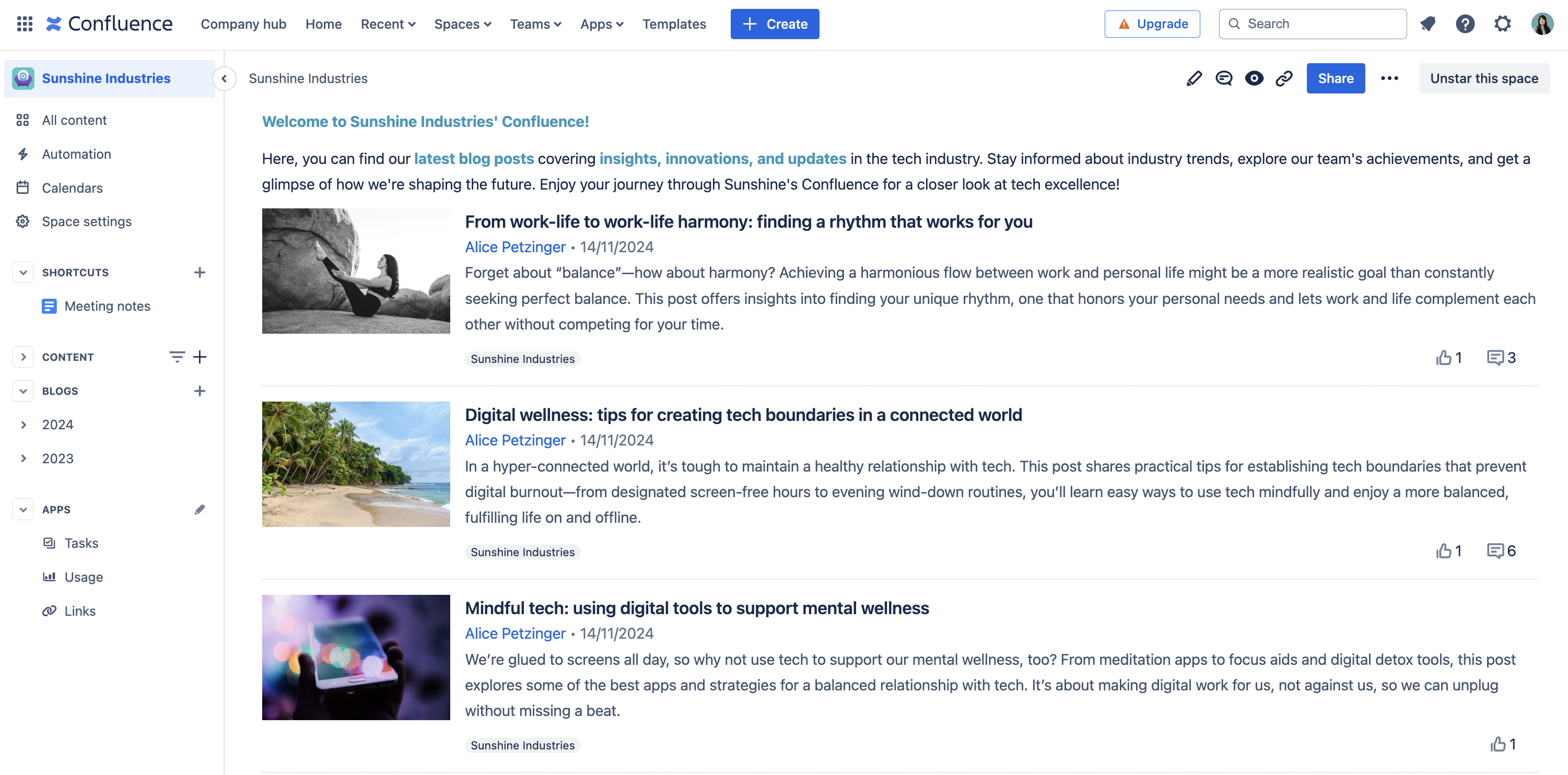Open Alice Petzinger link on first post
This screenshot has width=1568, height=775.
tap(515, 247)
